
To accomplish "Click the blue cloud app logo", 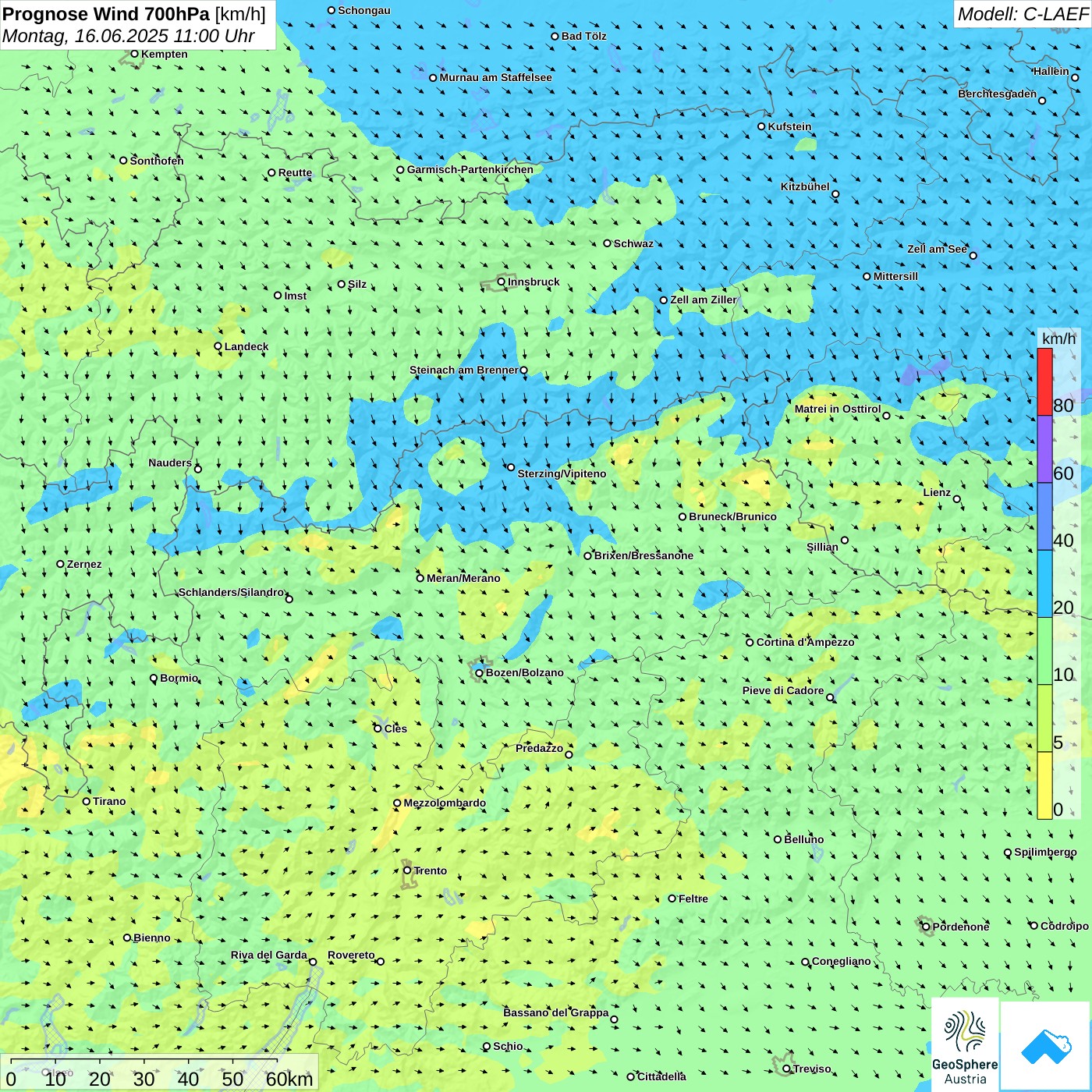I will (1046, 1046).
